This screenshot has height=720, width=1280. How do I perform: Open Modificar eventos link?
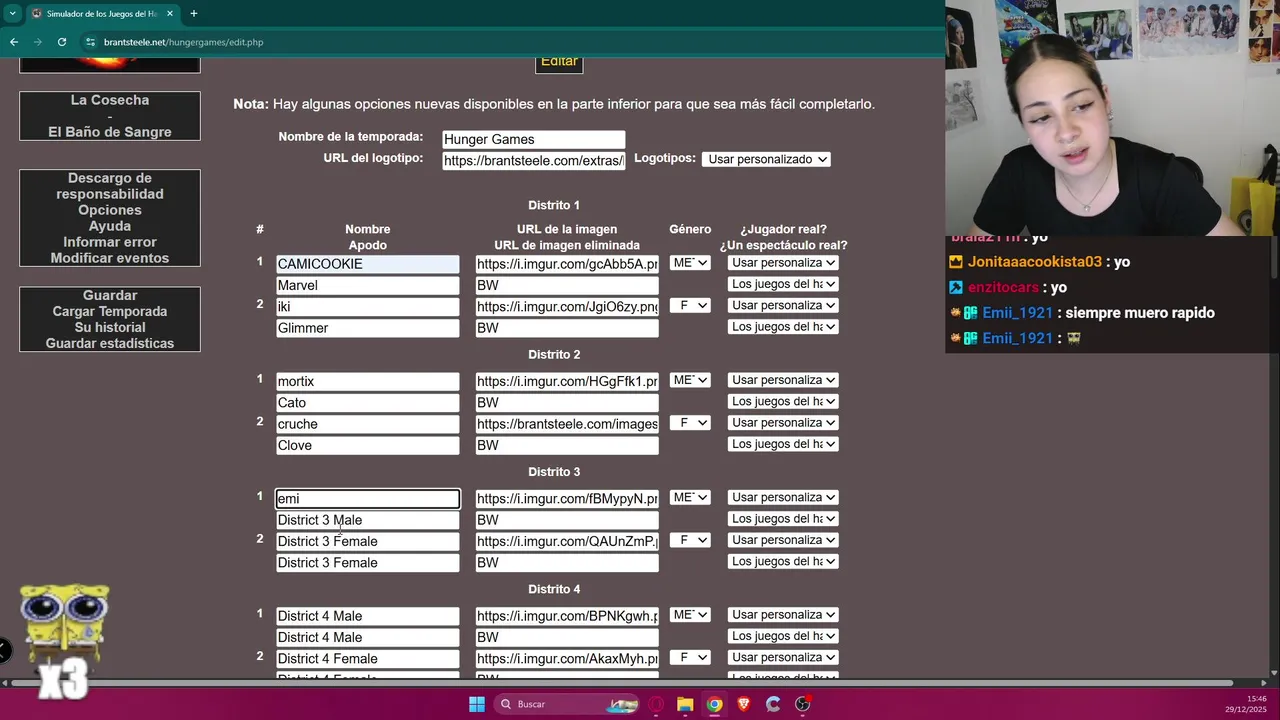(110, 258)
